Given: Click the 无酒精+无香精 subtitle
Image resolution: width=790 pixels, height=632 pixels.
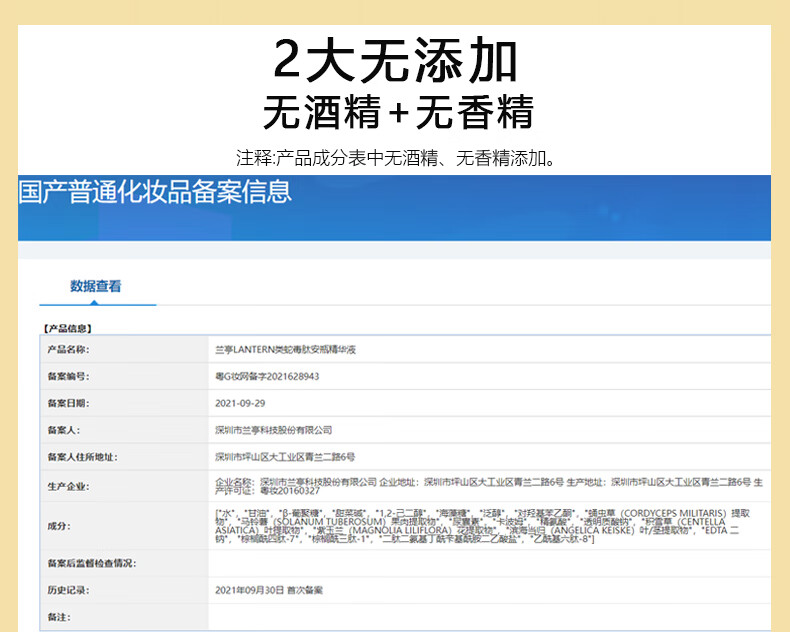Looking at the screenshot, I should 398,112.
